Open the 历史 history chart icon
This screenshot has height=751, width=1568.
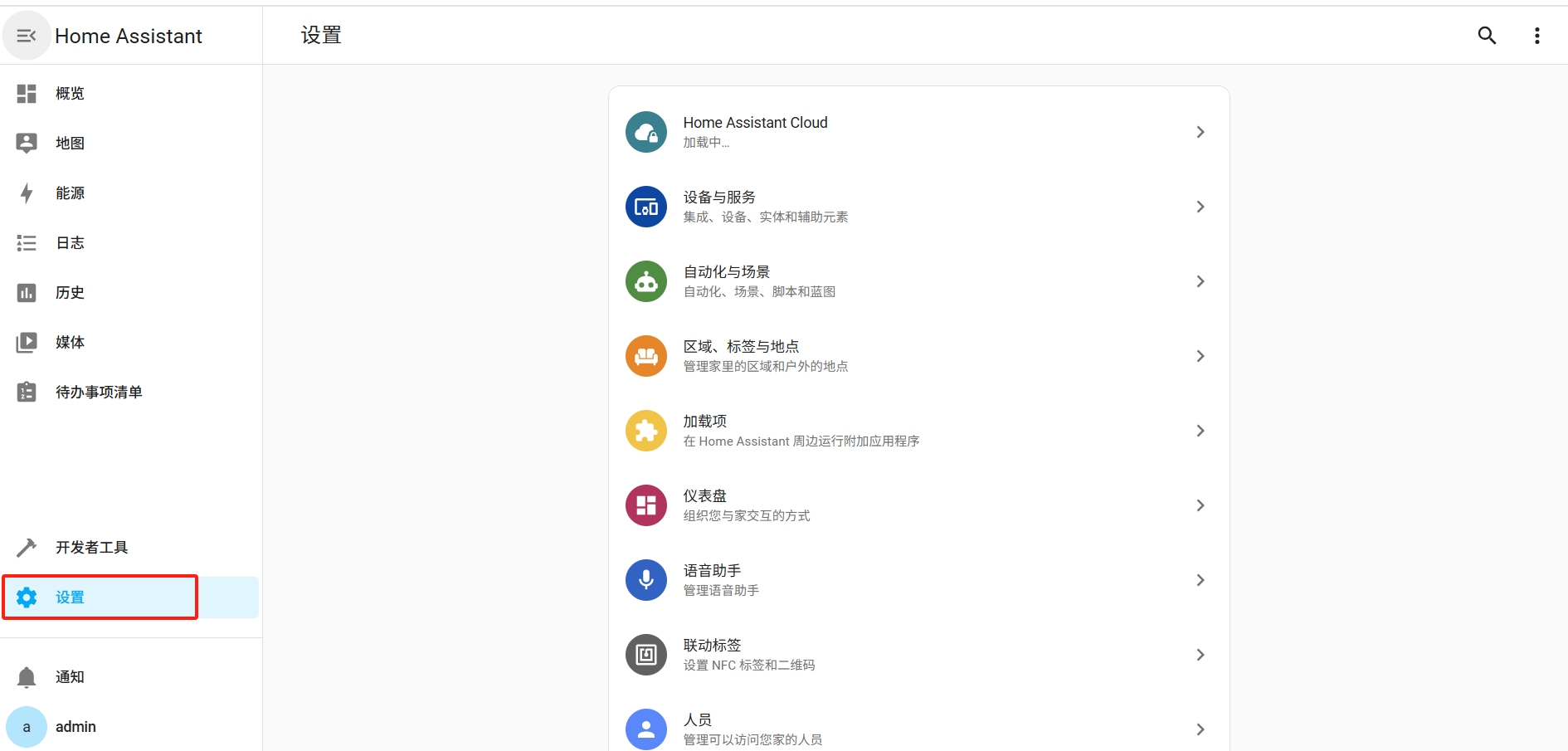click(x=27, y=293)
